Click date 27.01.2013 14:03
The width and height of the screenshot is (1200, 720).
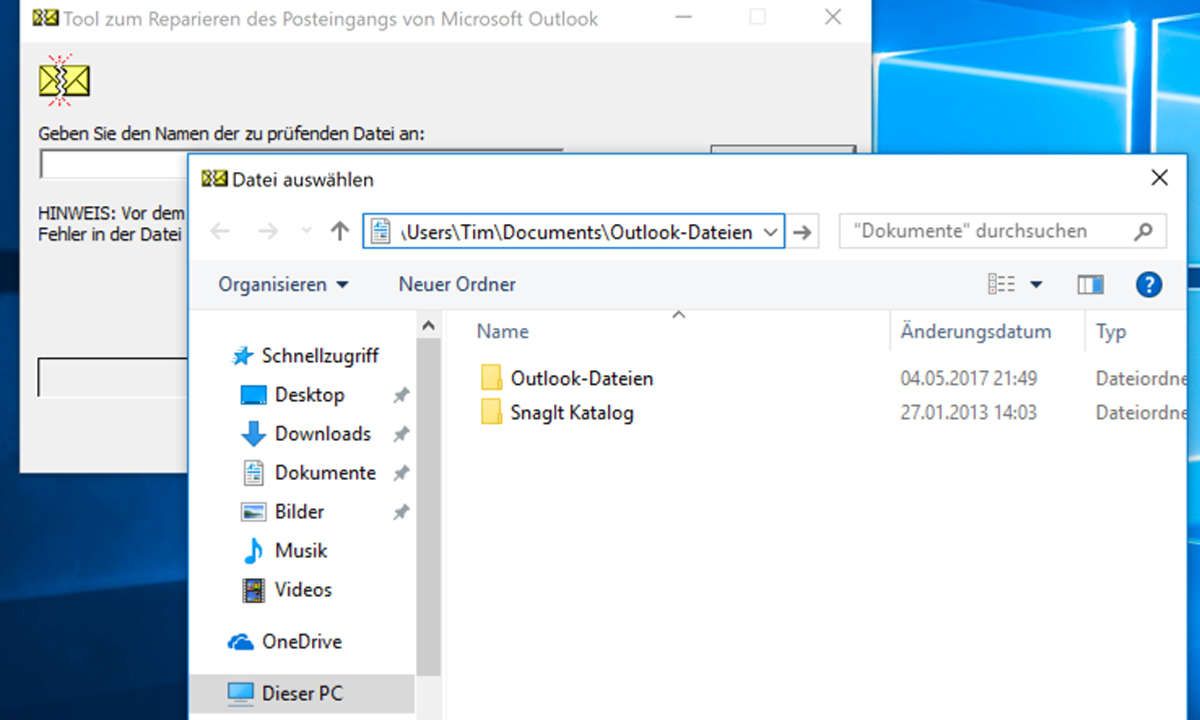pos(968,413)
